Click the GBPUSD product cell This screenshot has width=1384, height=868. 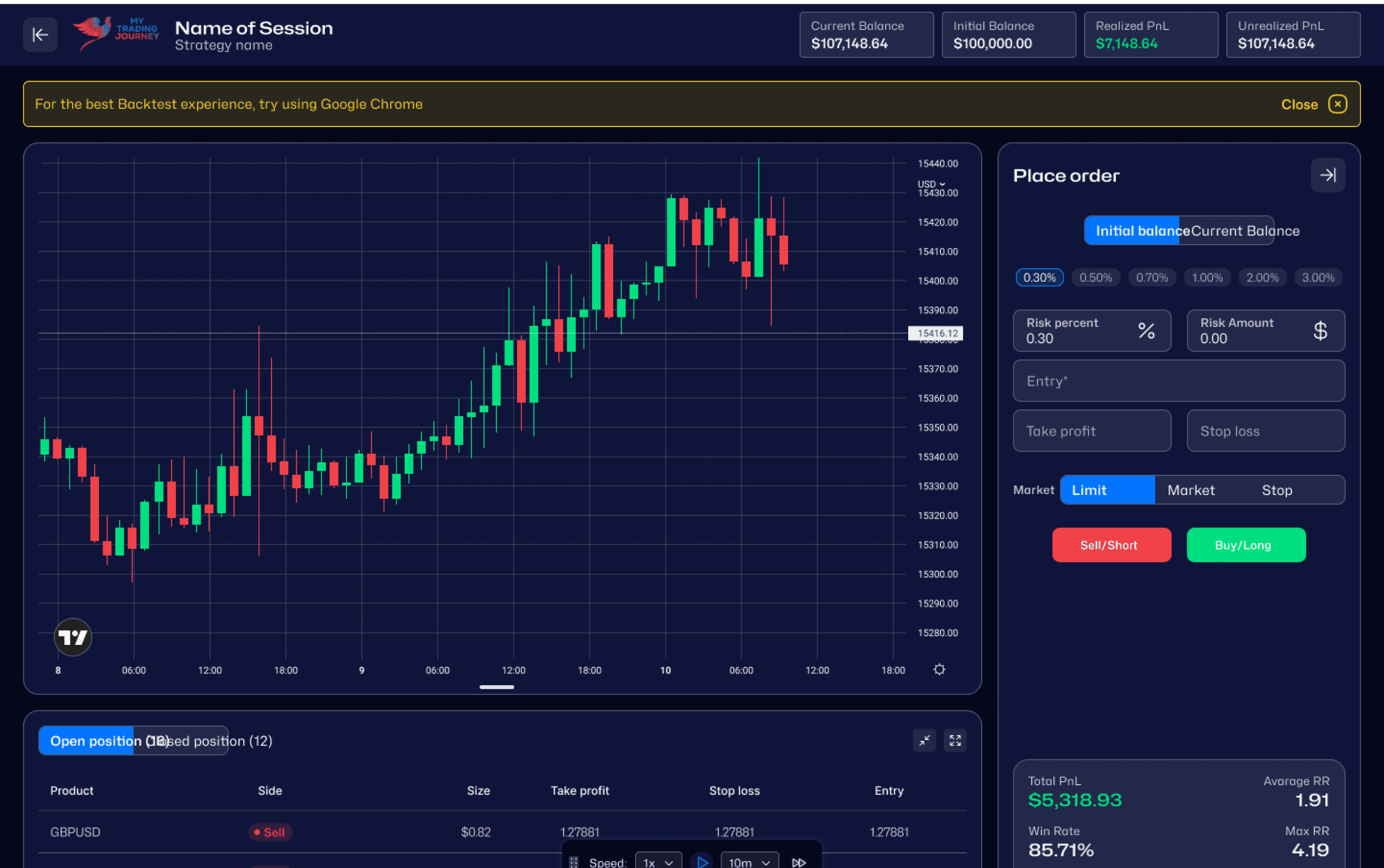tap(75, 832)
